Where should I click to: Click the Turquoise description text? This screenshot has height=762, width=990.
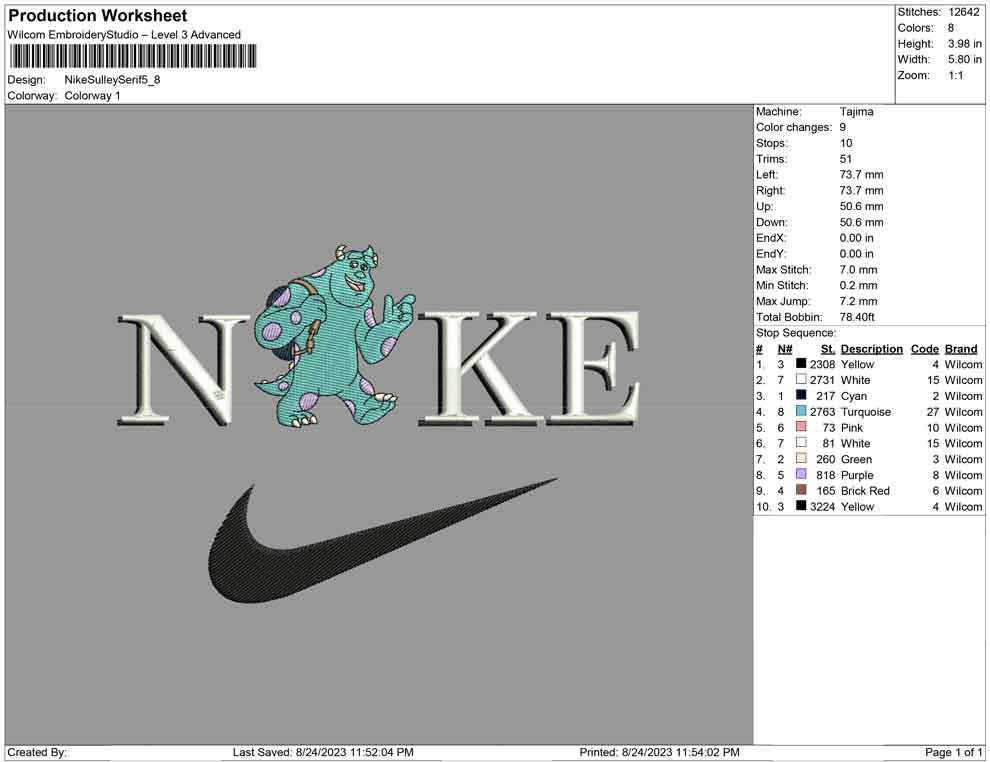click(x=866, y=412)
